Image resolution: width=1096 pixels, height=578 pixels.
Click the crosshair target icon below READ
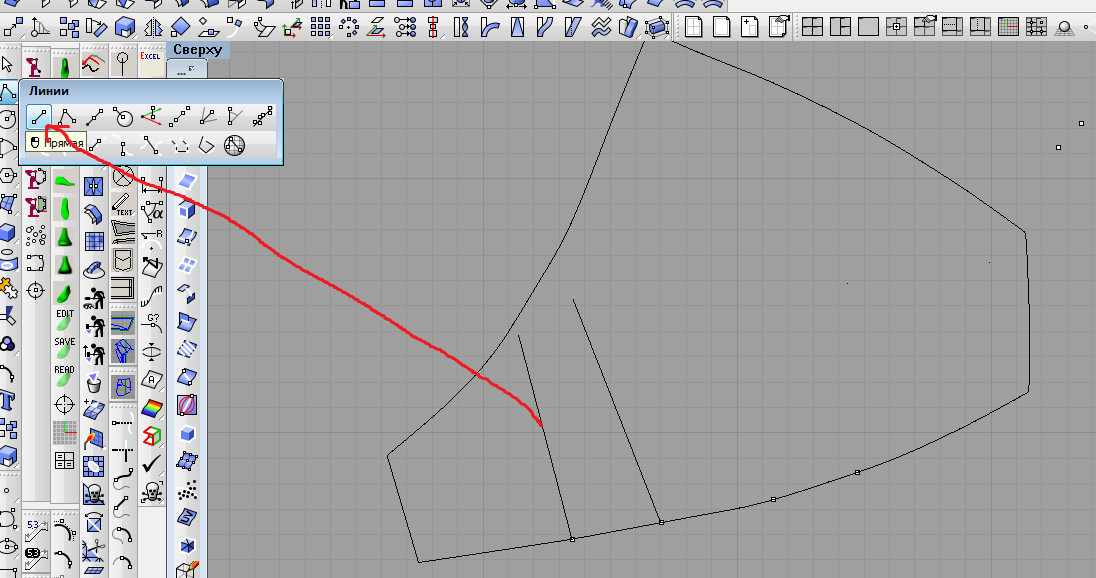coord(64,404)
